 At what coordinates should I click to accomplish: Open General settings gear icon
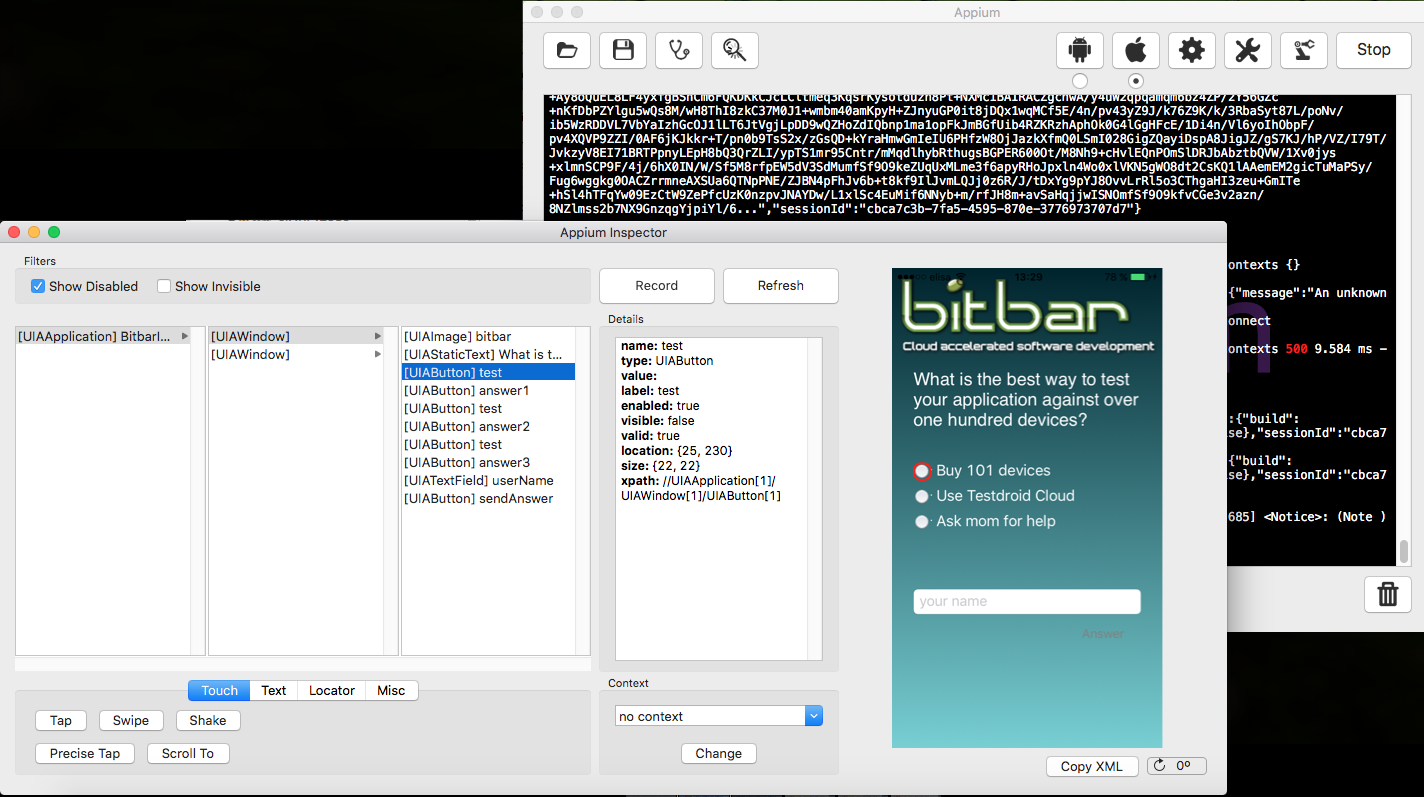1192,50
